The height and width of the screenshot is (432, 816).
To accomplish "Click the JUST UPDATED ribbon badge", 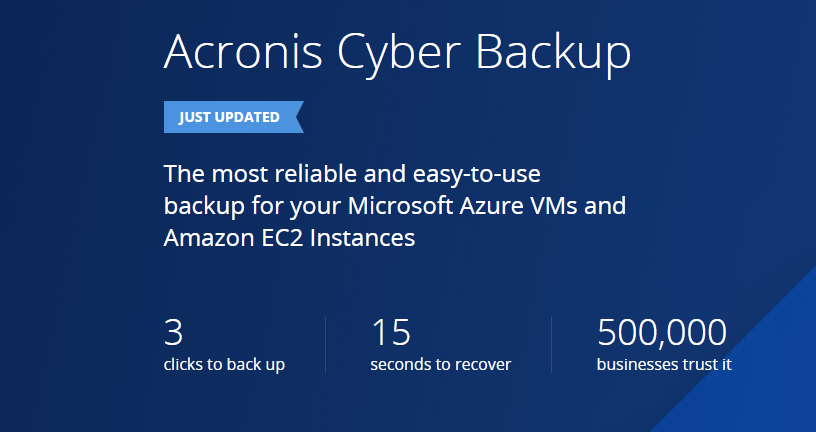I will click(229, 117).
